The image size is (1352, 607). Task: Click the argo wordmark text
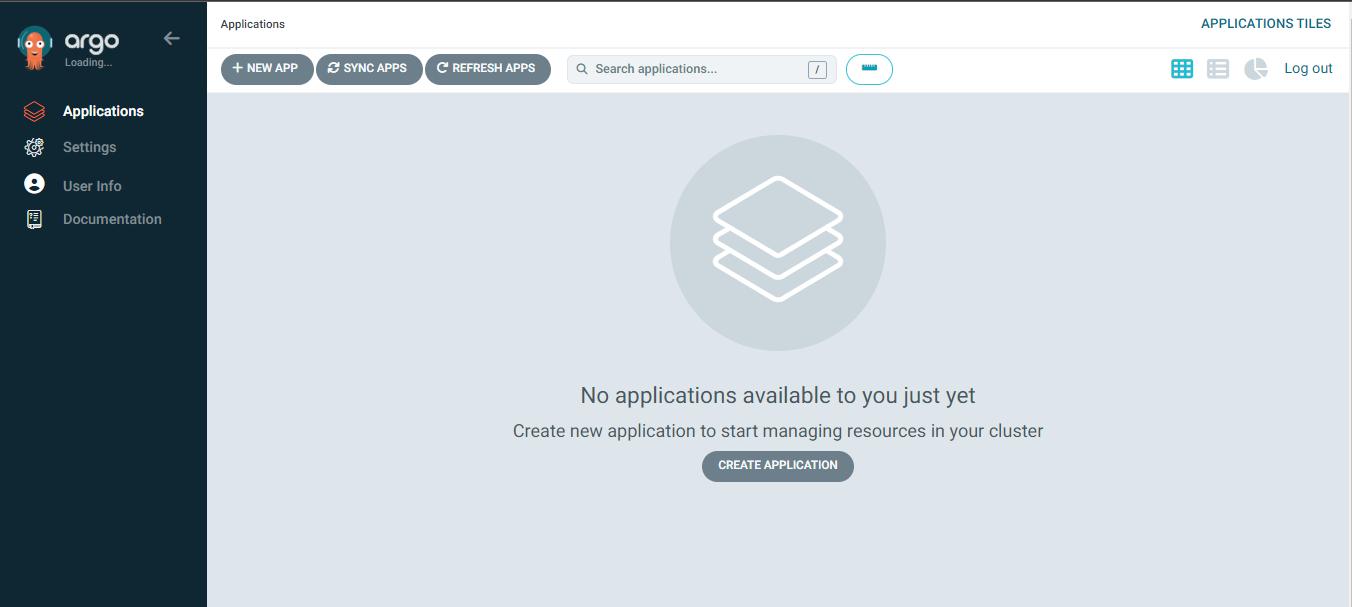(x=92, y=42)
